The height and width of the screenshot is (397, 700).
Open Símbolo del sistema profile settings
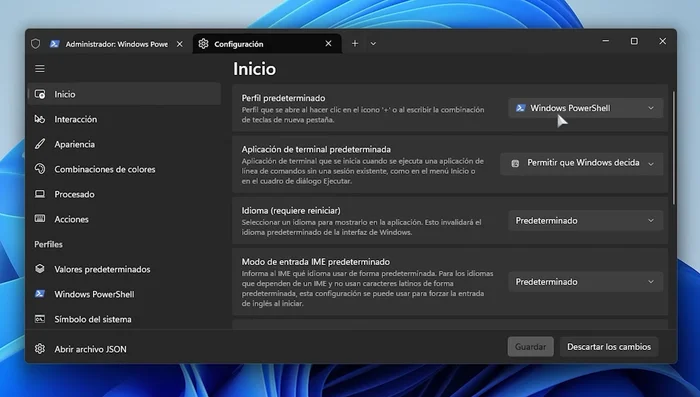click(125, 319)
